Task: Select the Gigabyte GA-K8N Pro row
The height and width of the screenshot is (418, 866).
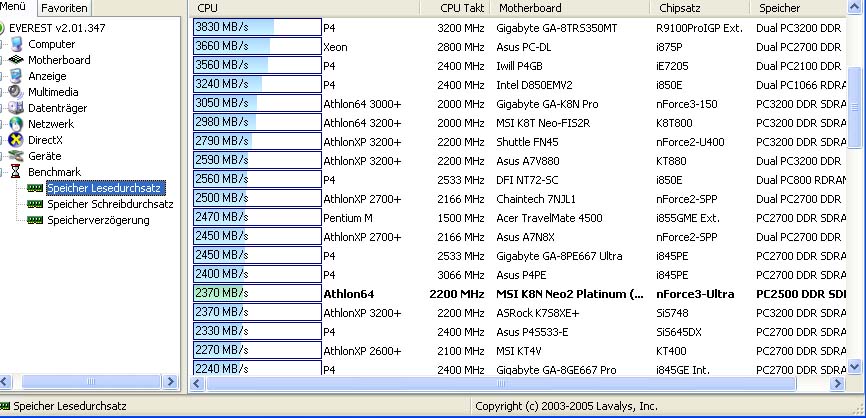Action: [x=519, y=104]
